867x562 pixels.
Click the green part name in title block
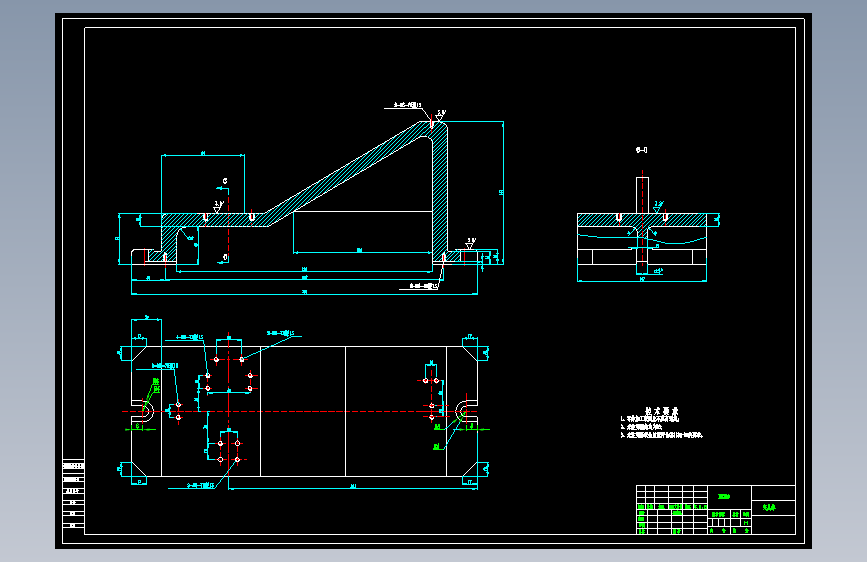[x=769, y=507]
